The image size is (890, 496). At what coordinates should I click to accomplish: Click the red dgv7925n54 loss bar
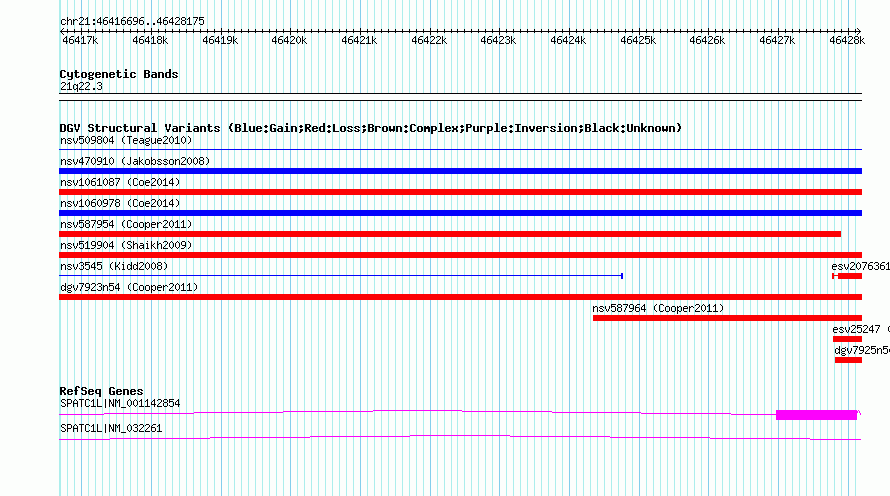849,360
